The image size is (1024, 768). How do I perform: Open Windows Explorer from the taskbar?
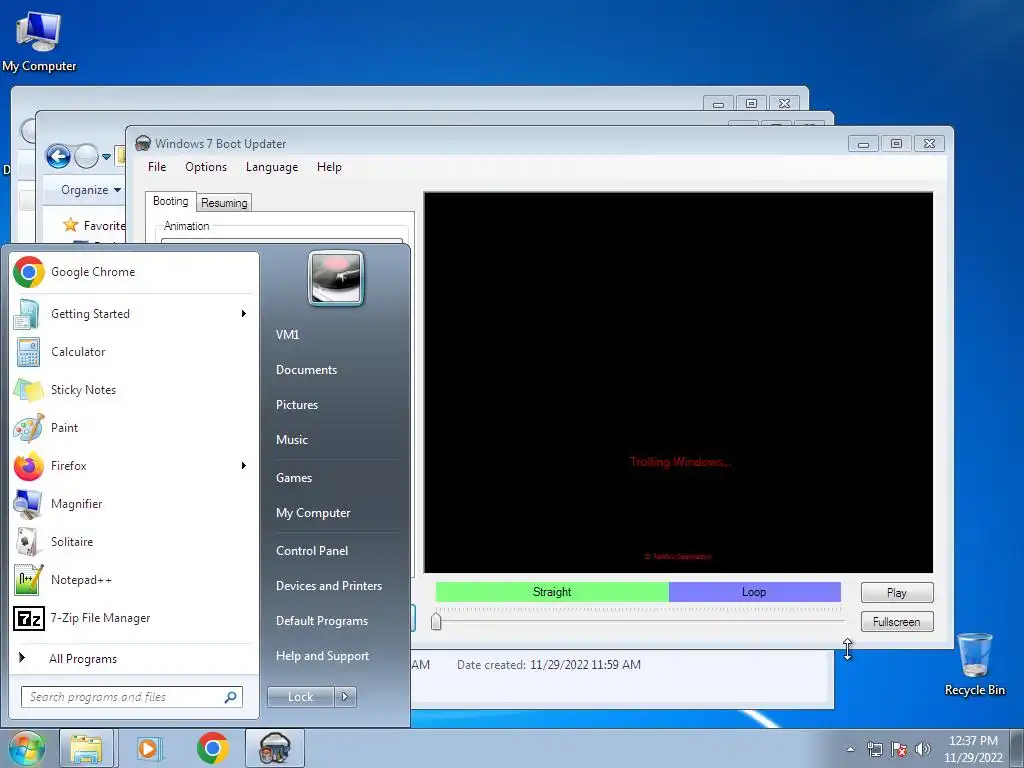(x=86, y=748)
